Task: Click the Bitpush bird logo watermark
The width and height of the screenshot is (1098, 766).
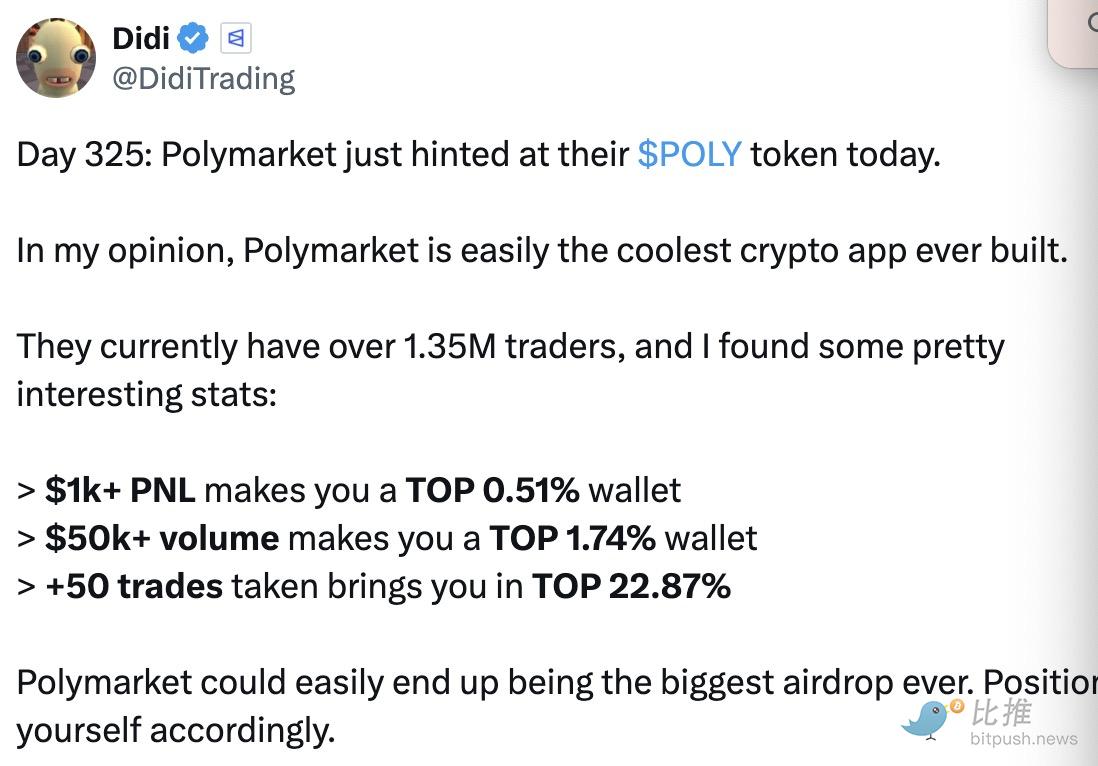Action: click(x=929, y=719)
